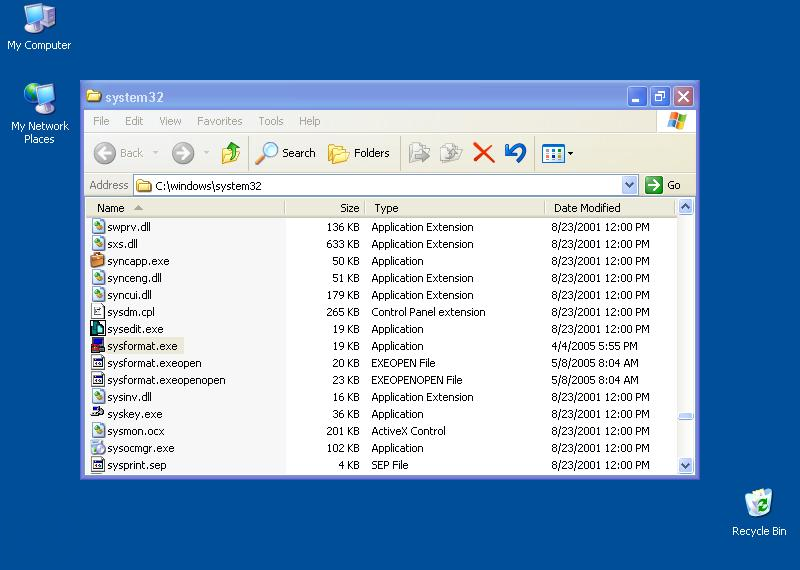
Task: Sort by the Date Modified column header
Action: tap(587, 208)
